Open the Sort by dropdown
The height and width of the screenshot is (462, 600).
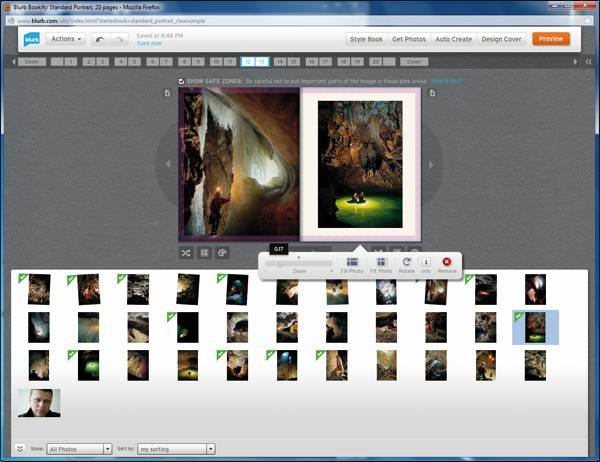click(176, 449)
